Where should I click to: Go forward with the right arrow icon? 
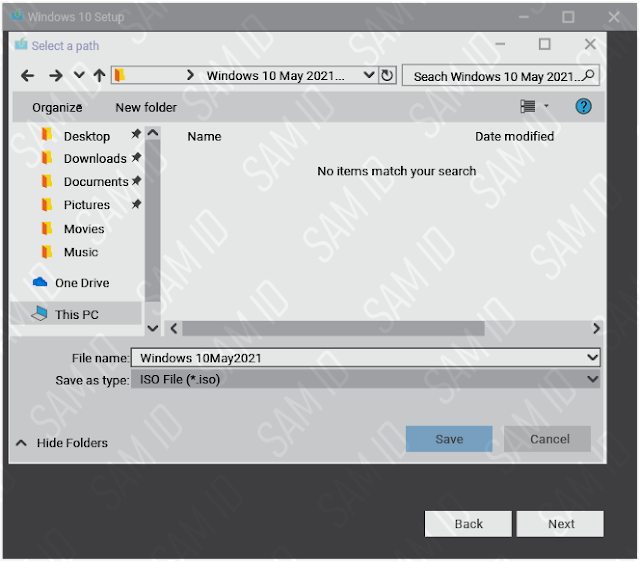click(x=56, y=76)
